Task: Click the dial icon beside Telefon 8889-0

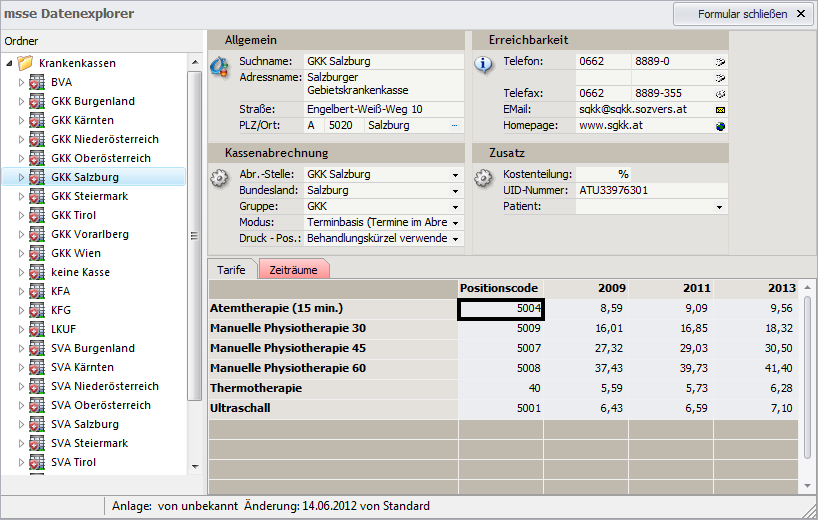Action: 720,62
